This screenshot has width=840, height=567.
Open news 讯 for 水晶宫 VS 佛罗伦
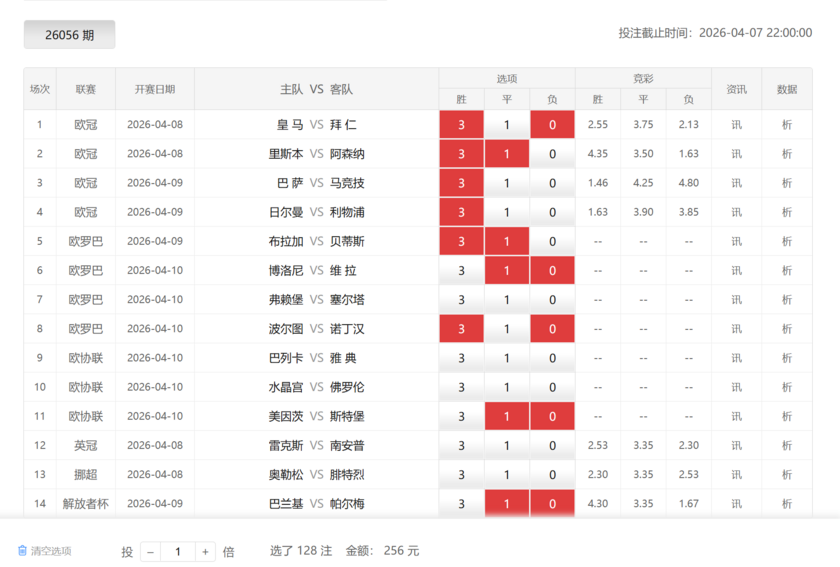point(737,387)
